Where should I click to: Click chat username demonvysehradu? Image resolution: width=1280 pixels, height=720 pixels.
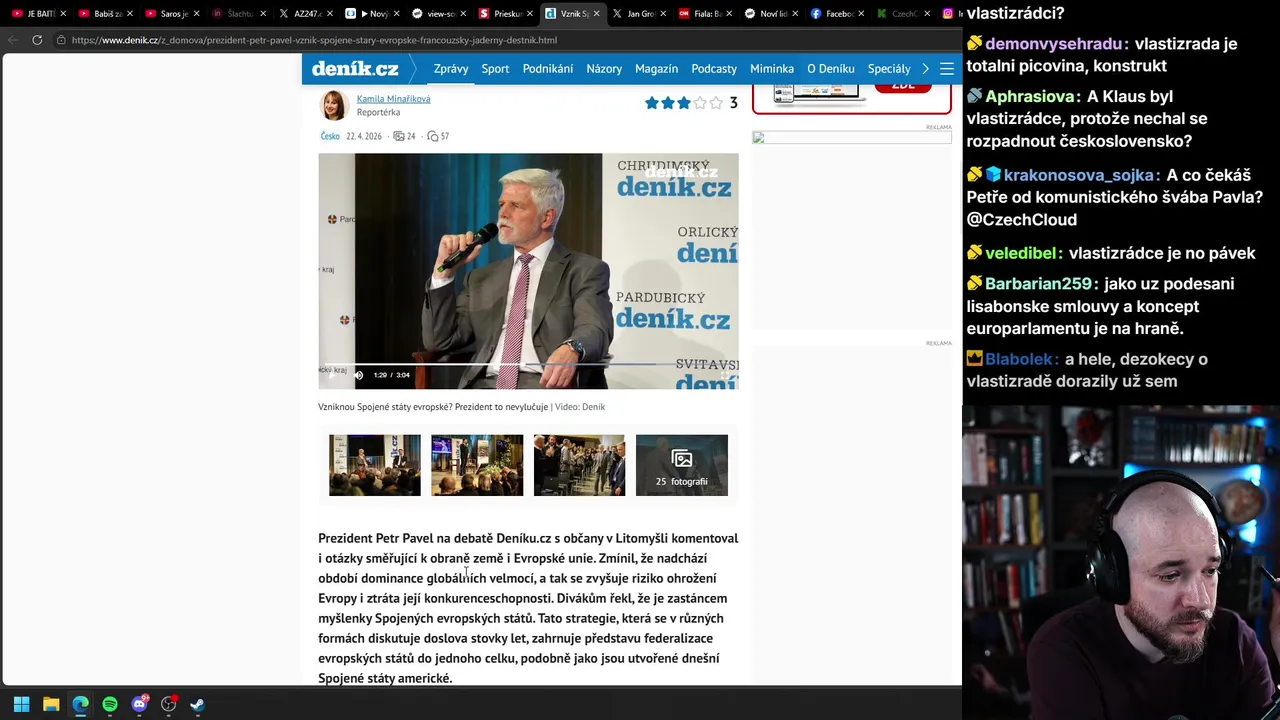pos(1054,44)
